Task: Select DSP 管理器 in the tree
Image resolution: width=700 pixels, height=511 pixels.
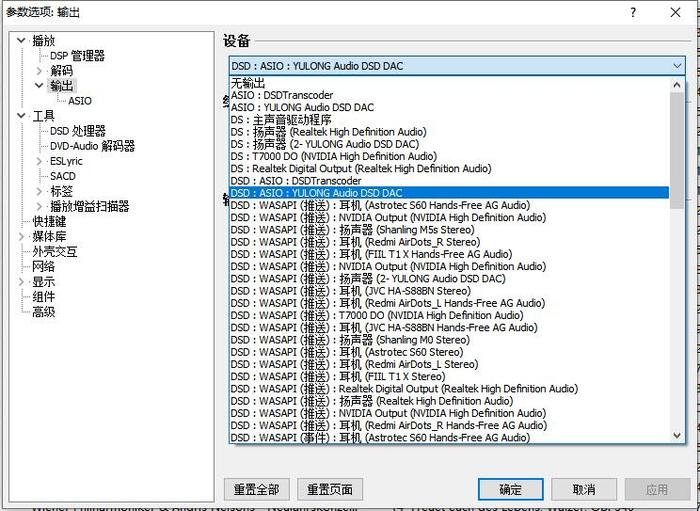Action: click(x=77, y=56)
